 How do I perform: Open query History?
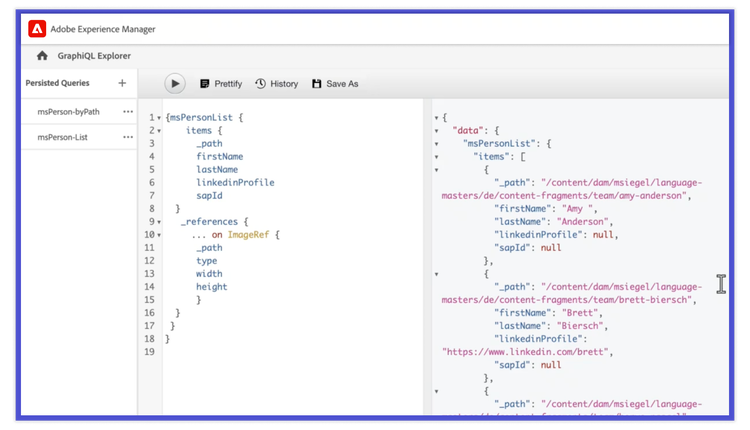point(277,84)
